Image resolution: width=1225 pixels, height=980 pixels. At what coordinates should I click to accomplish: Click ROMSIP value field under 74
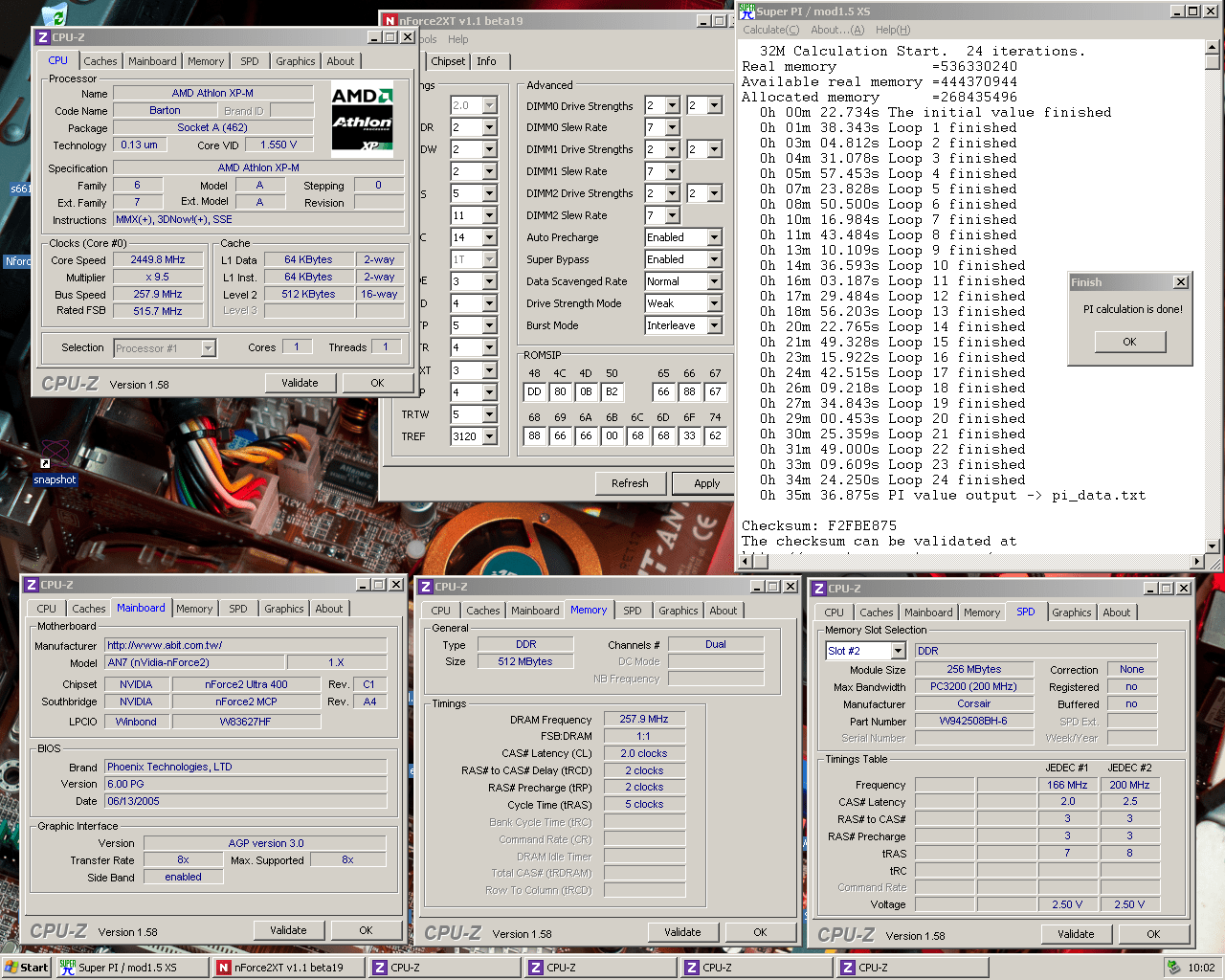click(x=715, y=435)
